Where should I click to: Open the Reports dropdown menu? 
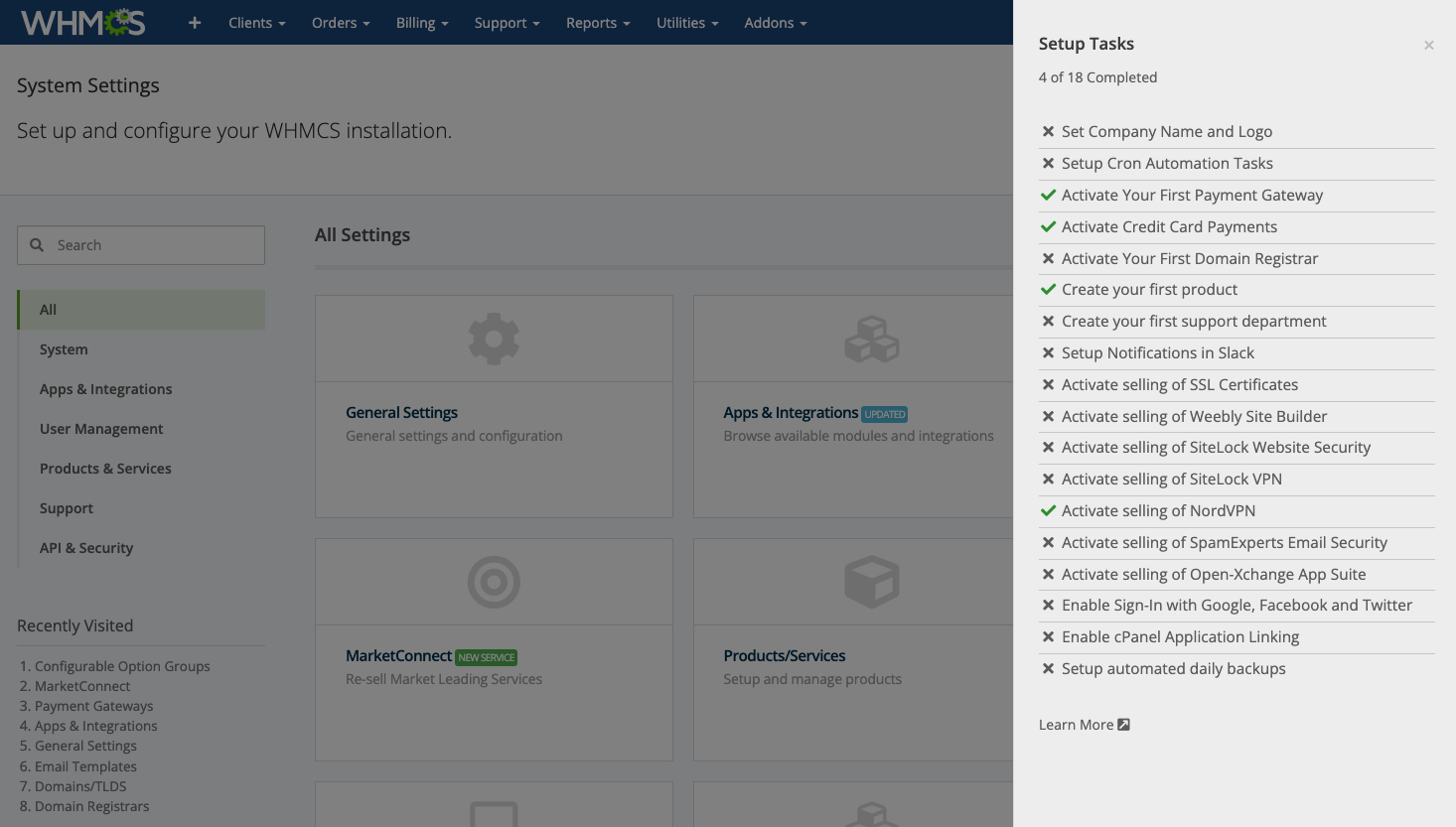pyautogui.click(x=597, y=22)
